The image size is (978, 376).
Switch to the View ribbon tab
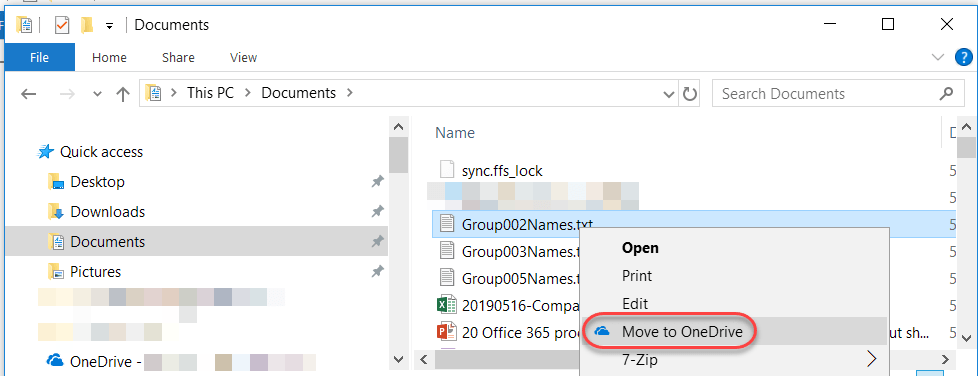pyautogui.click(x=243, y=57)
